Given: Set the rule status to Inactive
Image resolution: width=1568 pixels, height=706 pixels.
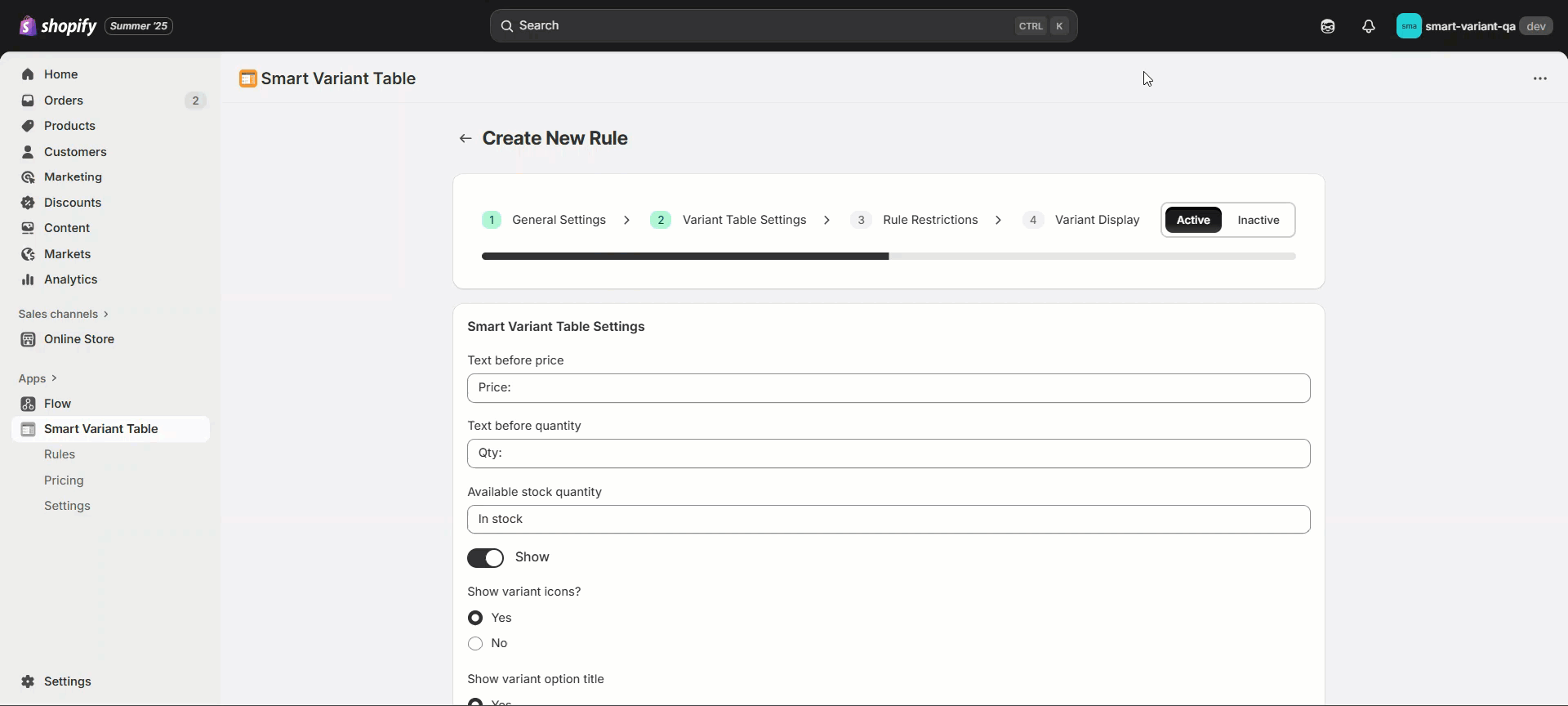Looking at the screenshot, I should pos(1258,220).
